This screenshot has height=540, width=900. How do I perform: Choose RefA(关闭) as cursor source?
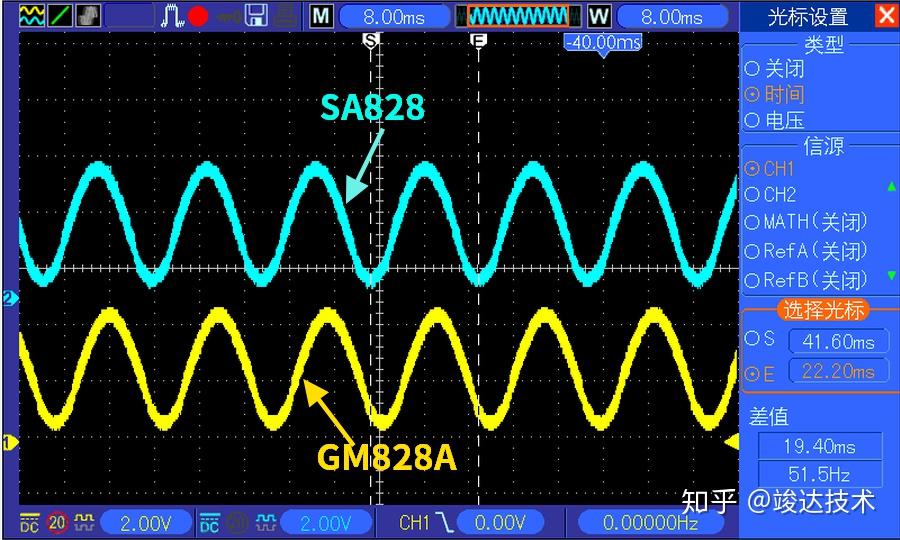(x=806, y=251)
